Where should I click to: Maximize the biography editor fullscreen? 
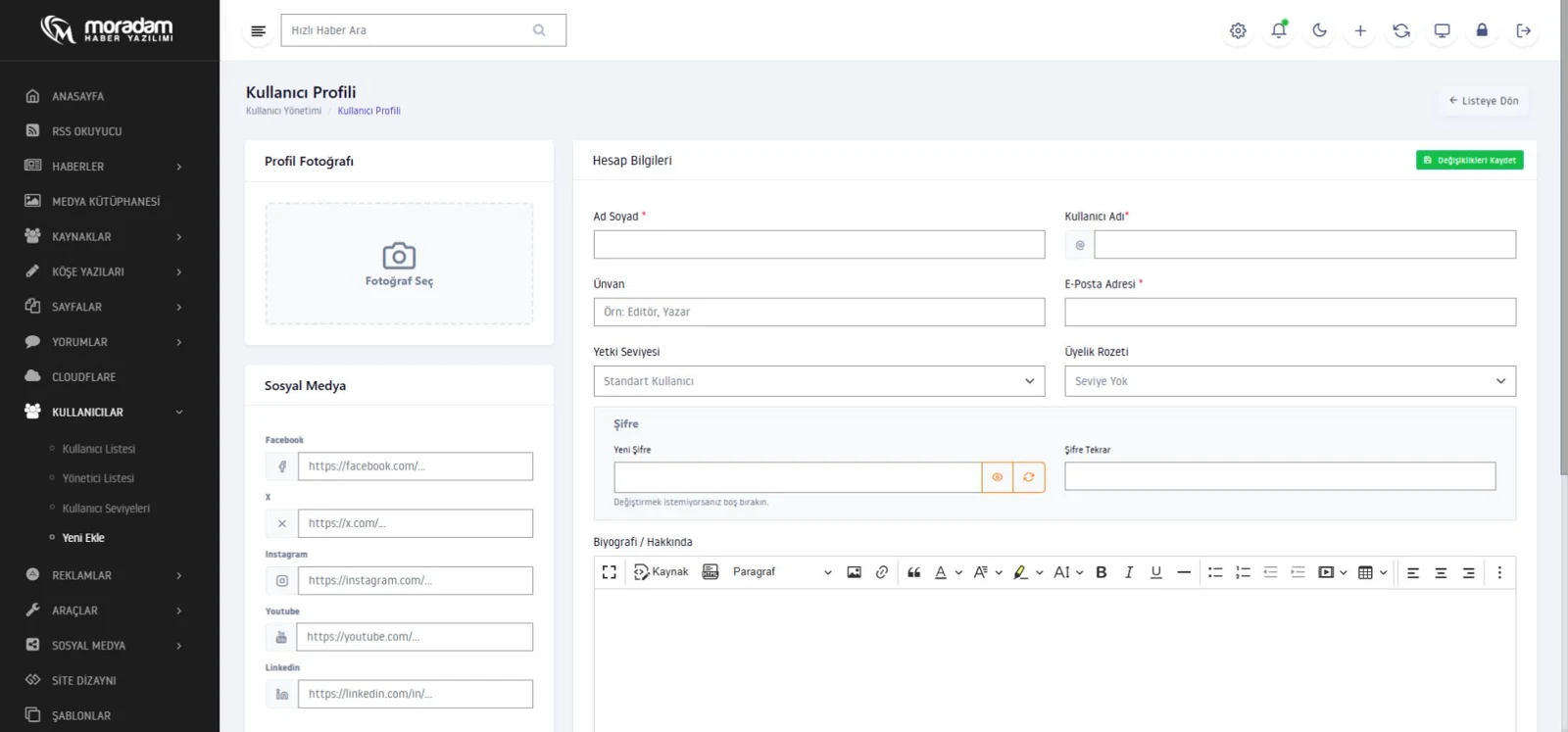tap(610, 572)
